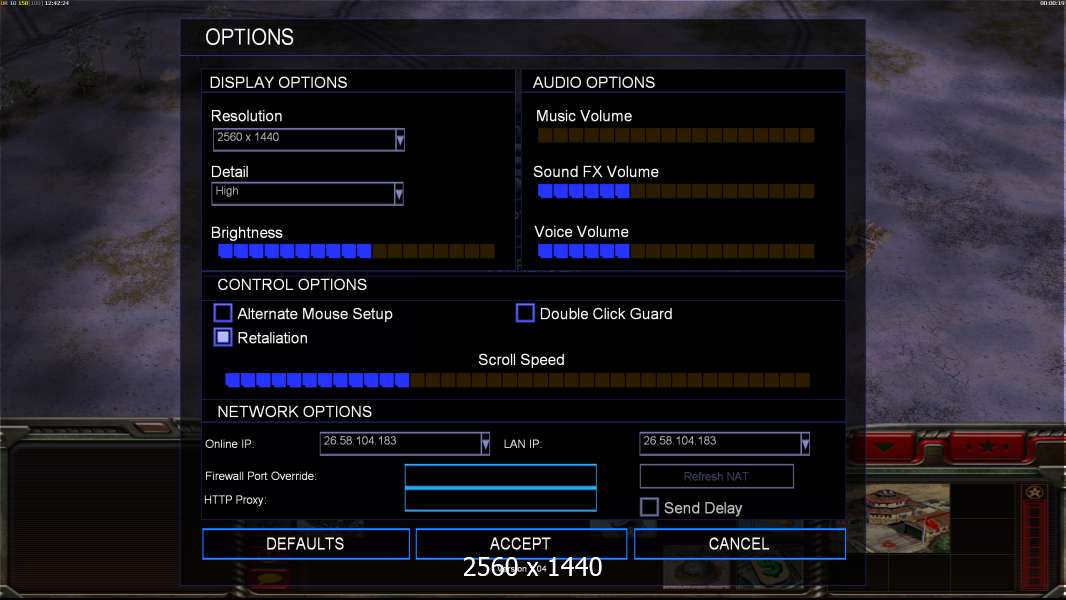Change the Scroll Speed slider

point(517,380)
